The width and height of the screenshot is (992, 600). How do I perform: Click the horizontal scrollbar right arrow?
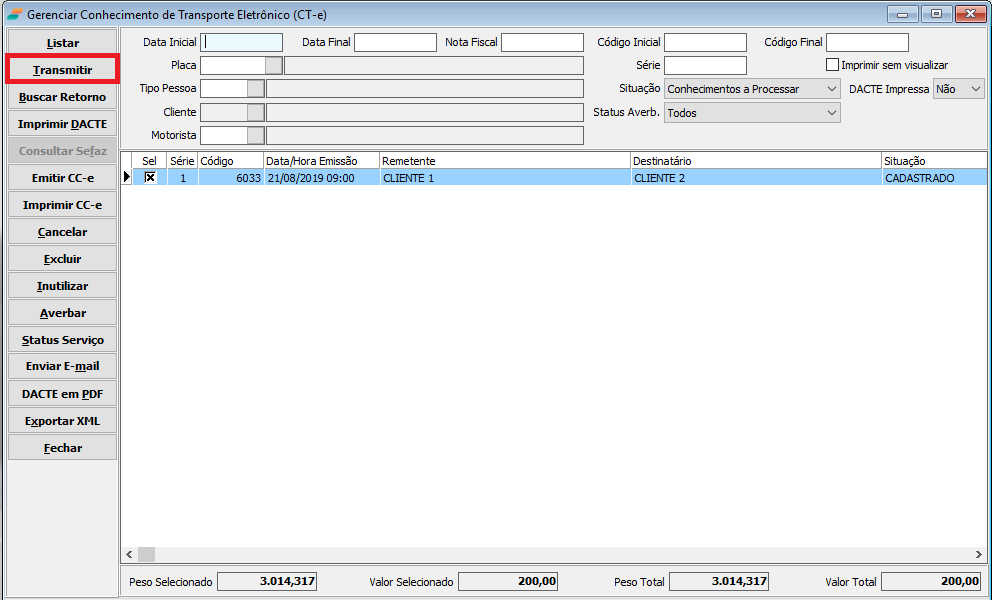point(978,554)
